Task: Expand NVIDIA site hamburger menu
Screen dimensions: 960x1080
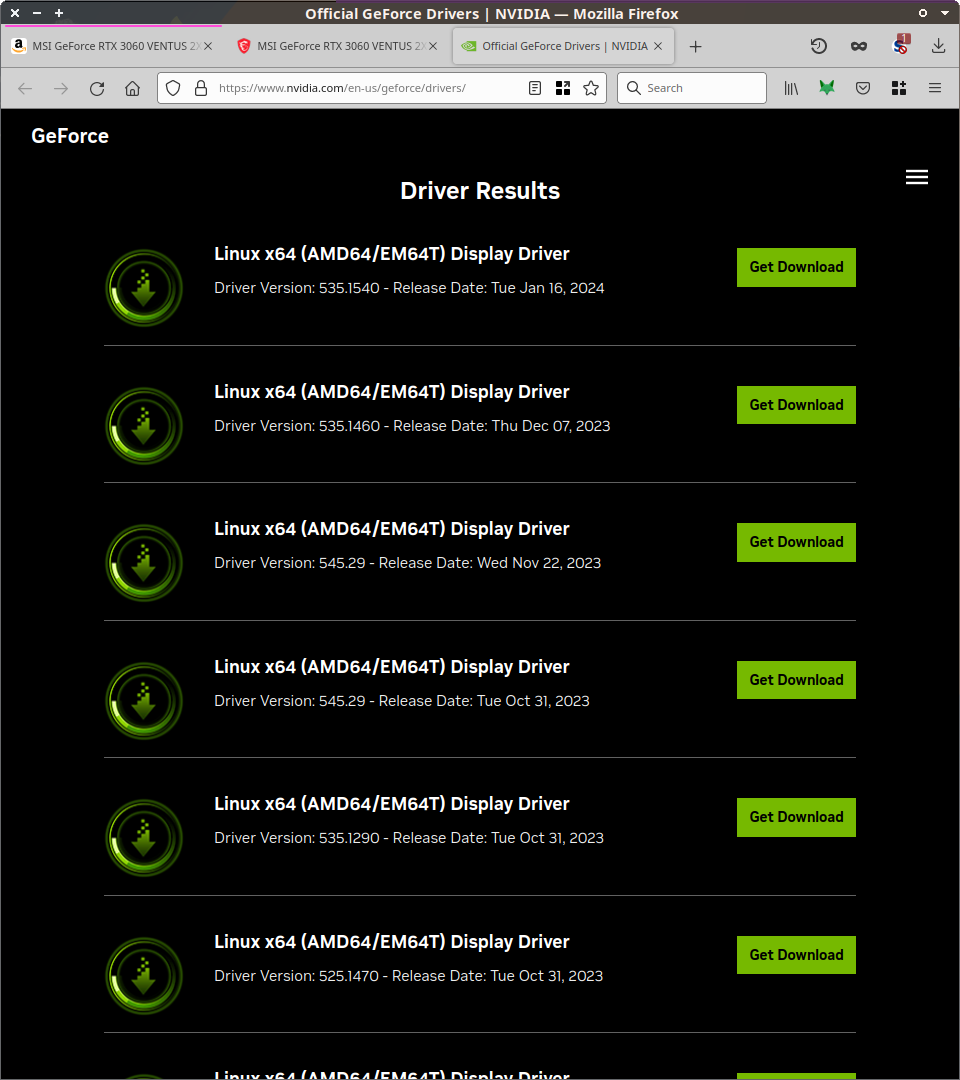Action: (x=916, y=177)
